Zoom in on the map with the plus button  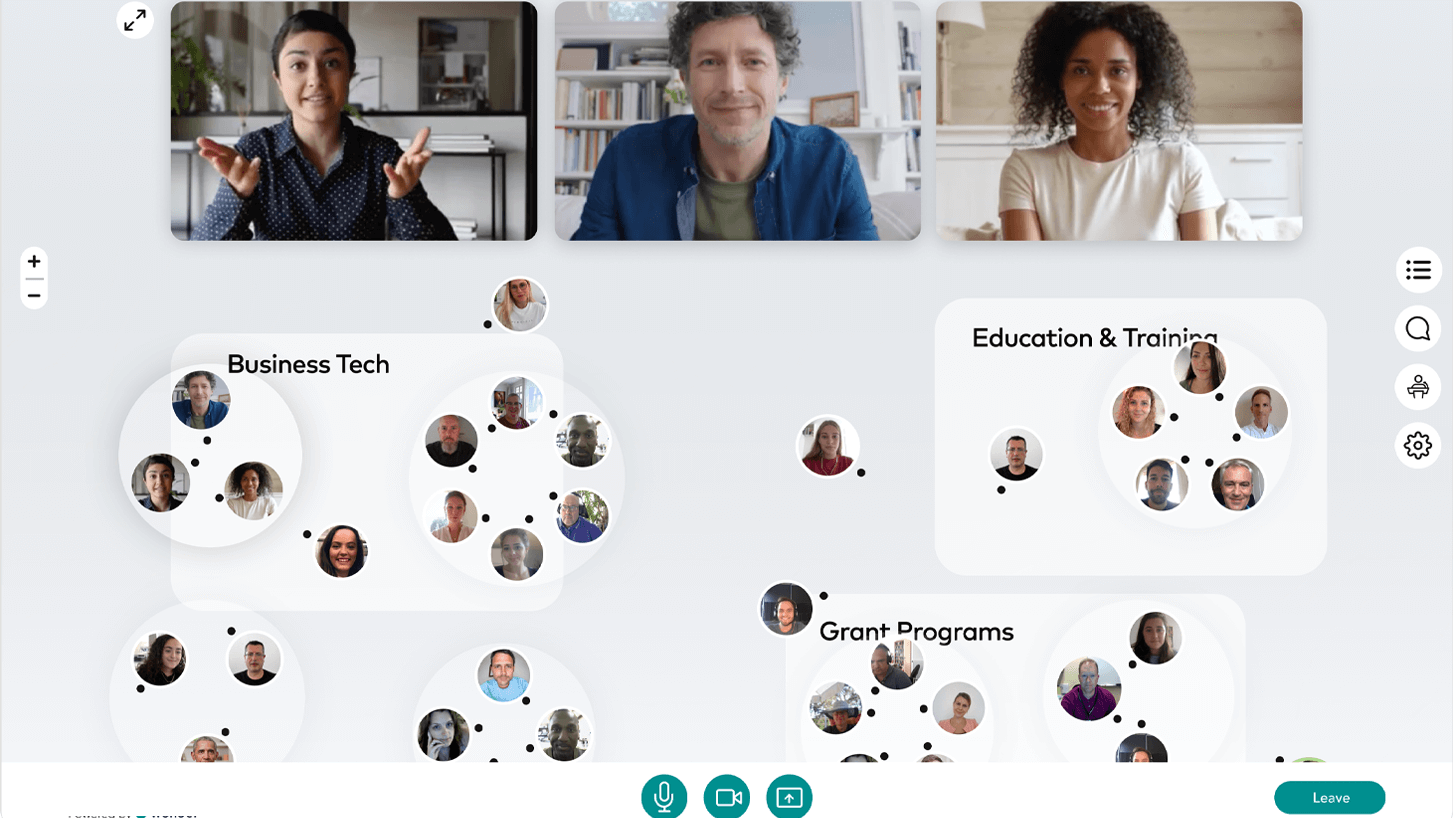pos(34,262)
